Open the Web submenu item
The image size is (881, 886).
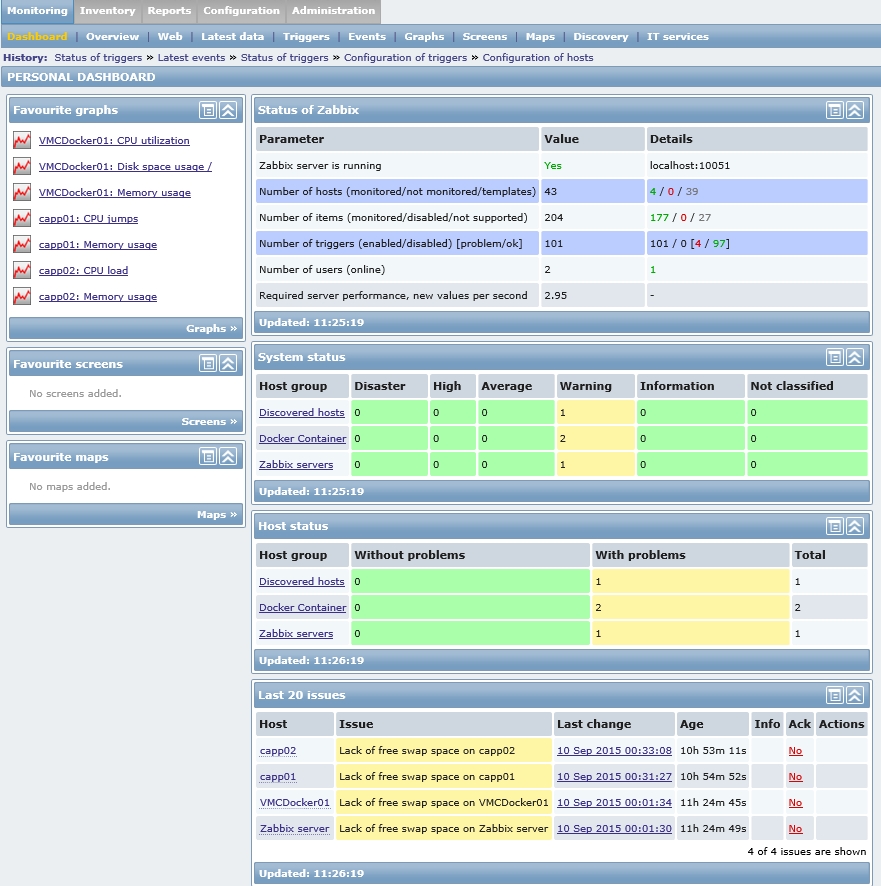pos(170,37)
